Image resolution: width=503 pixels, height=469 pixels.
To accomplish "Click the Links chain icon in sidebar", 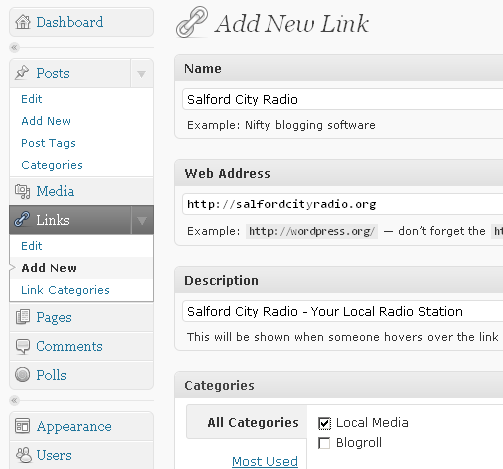I will pyautogui.click(x=22, y=220).
